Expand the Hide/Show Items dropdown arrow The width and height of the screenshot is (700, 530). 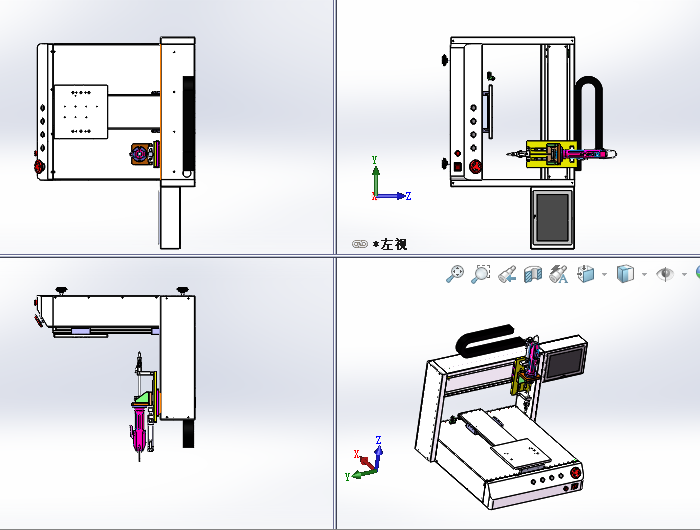click(684, 274)
